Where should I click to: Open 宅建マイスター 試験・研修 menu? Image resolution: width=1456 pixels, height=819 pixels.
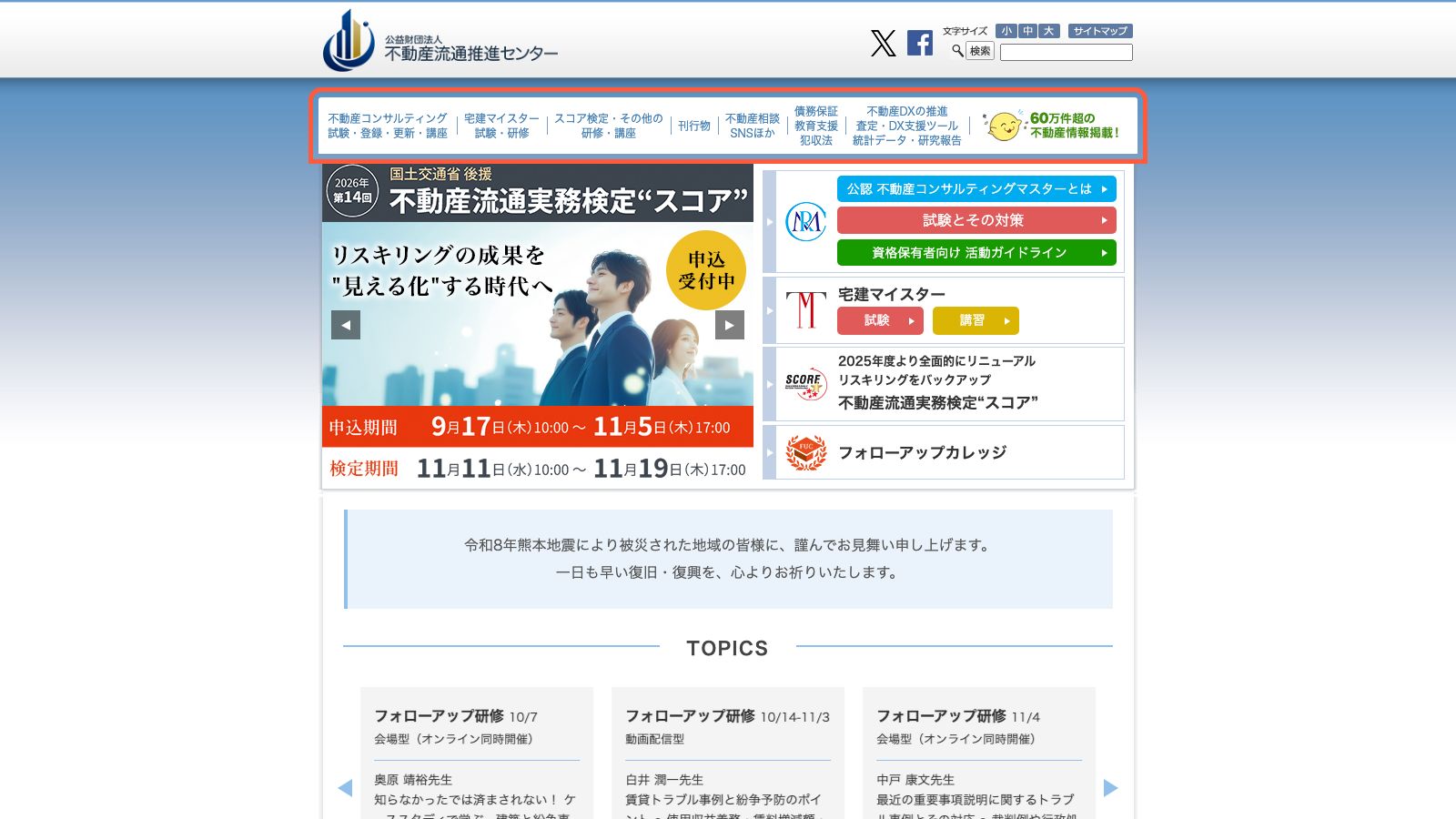[501, 126]
